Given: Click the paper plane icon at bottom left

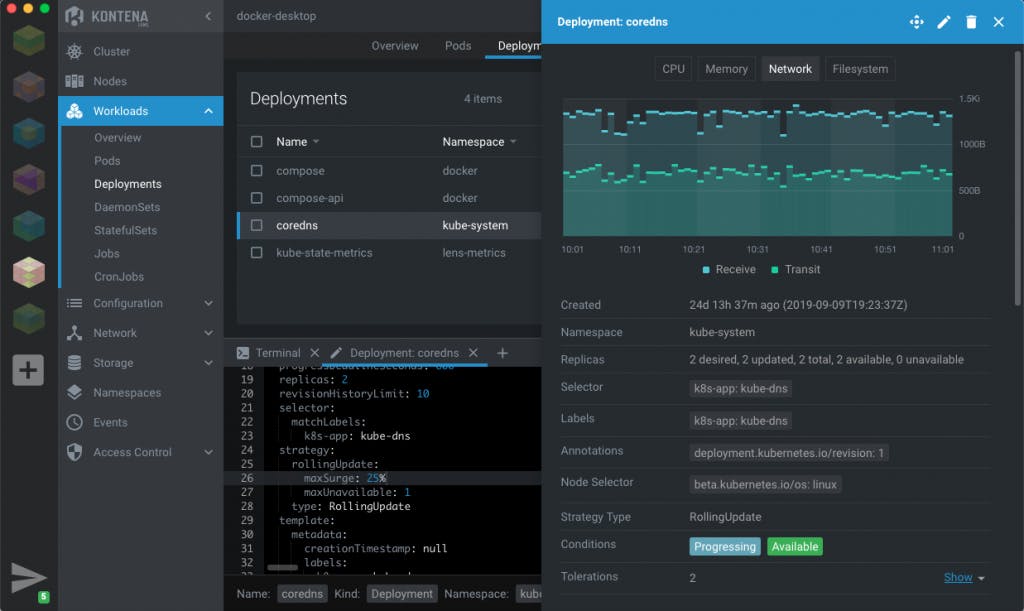Looking at the screenshot, I should point(28,577).
